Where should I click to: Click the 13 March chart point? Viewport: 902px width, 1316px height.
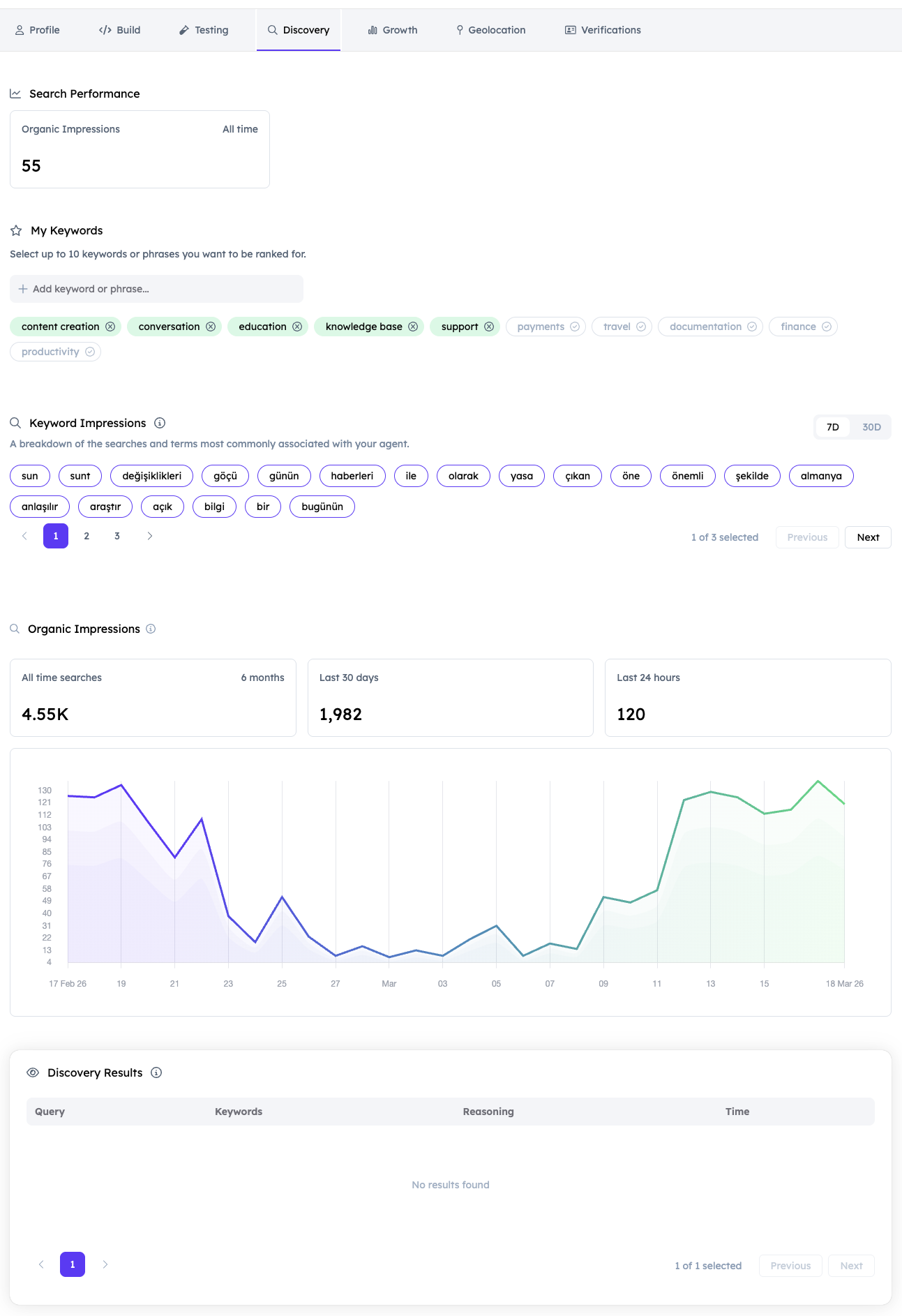point(710,792)
